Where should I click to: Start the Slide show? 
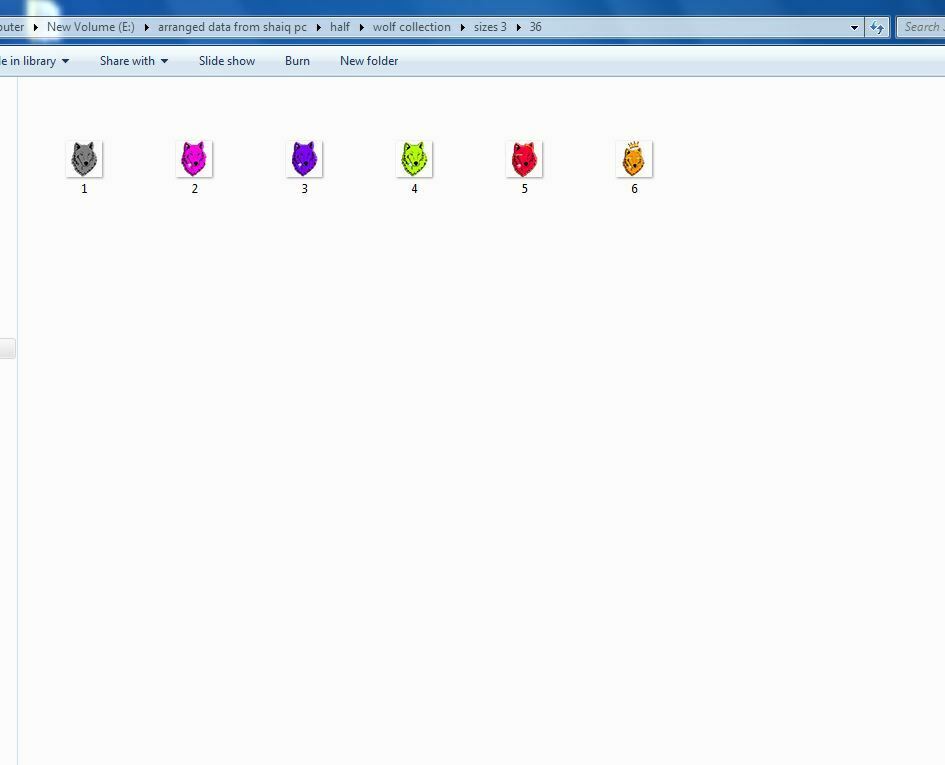(x=227, y=61)
